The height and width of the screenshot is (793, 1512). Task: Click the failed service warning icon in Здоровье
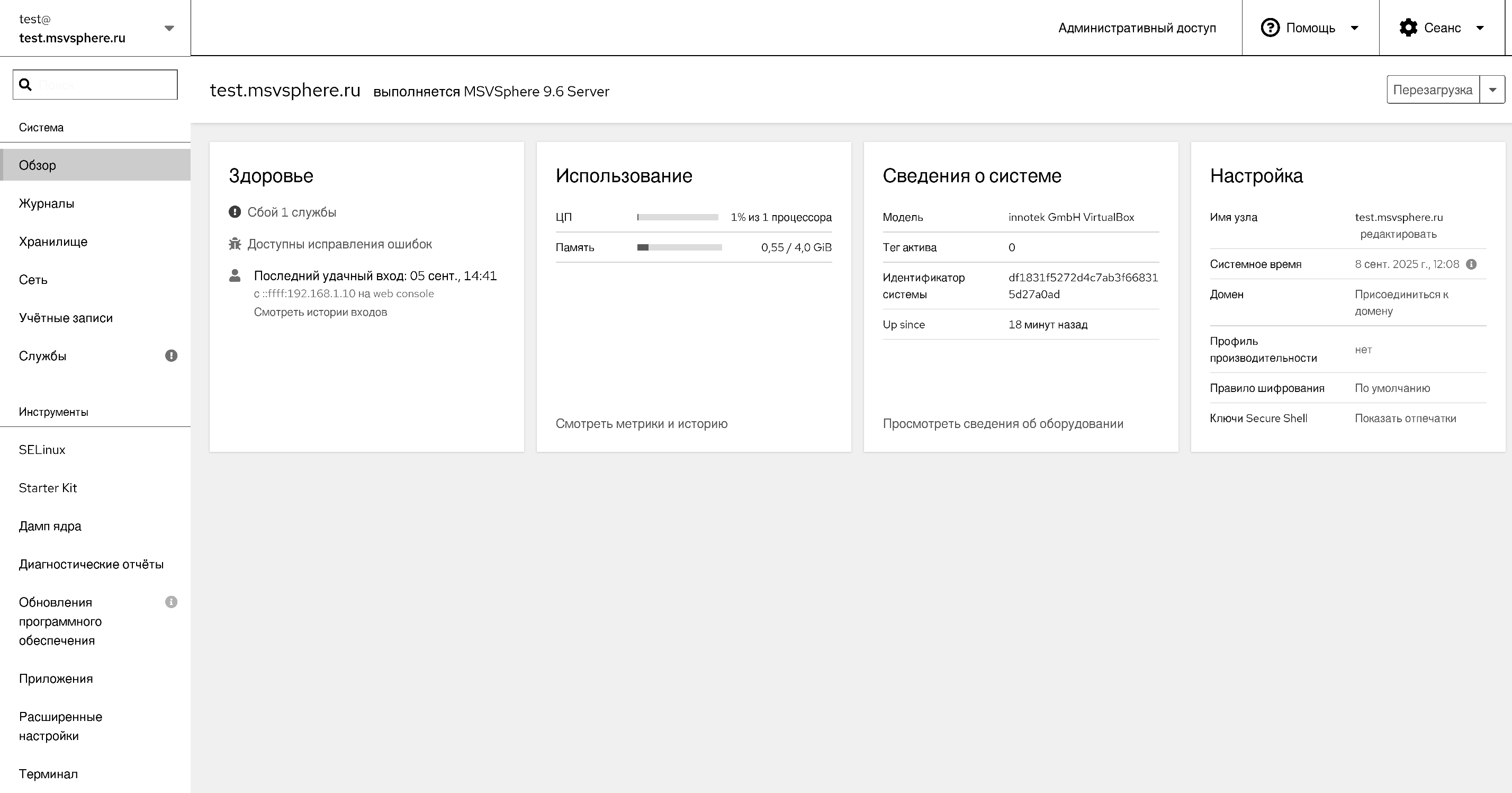click(x=235, y=212)
